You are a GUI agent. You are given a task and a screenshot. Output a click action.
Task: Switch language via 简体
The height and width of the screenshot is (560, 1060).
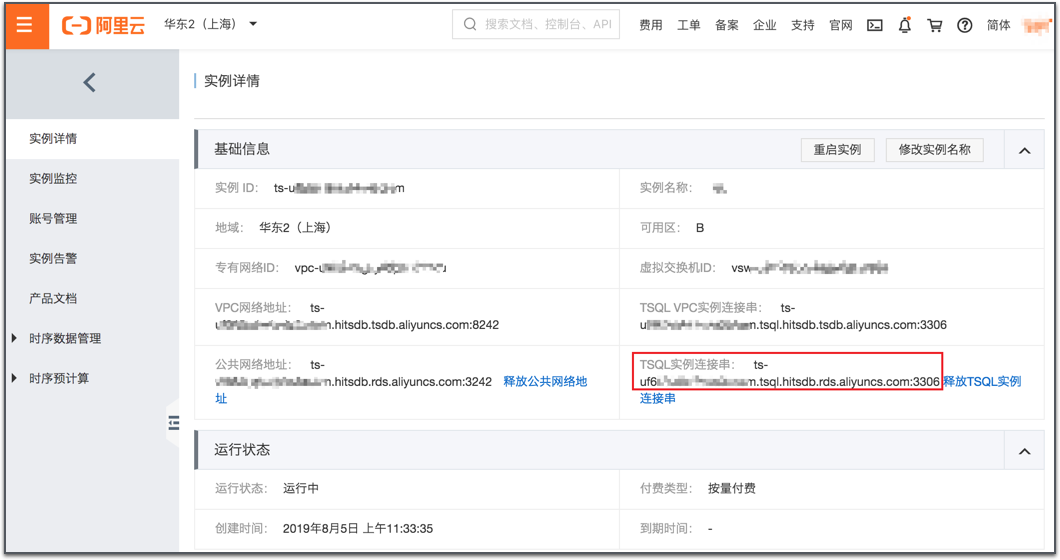coord(998,25)
